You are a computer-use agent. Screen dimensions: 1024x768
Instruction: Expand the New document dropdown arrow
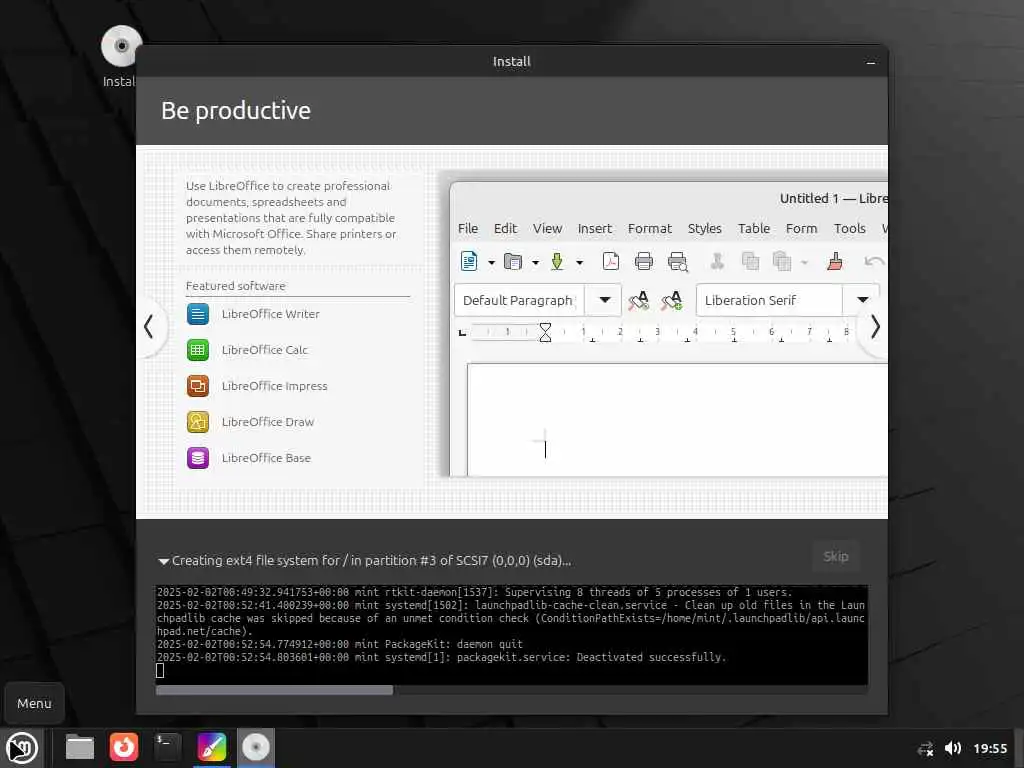coord(491,263)
